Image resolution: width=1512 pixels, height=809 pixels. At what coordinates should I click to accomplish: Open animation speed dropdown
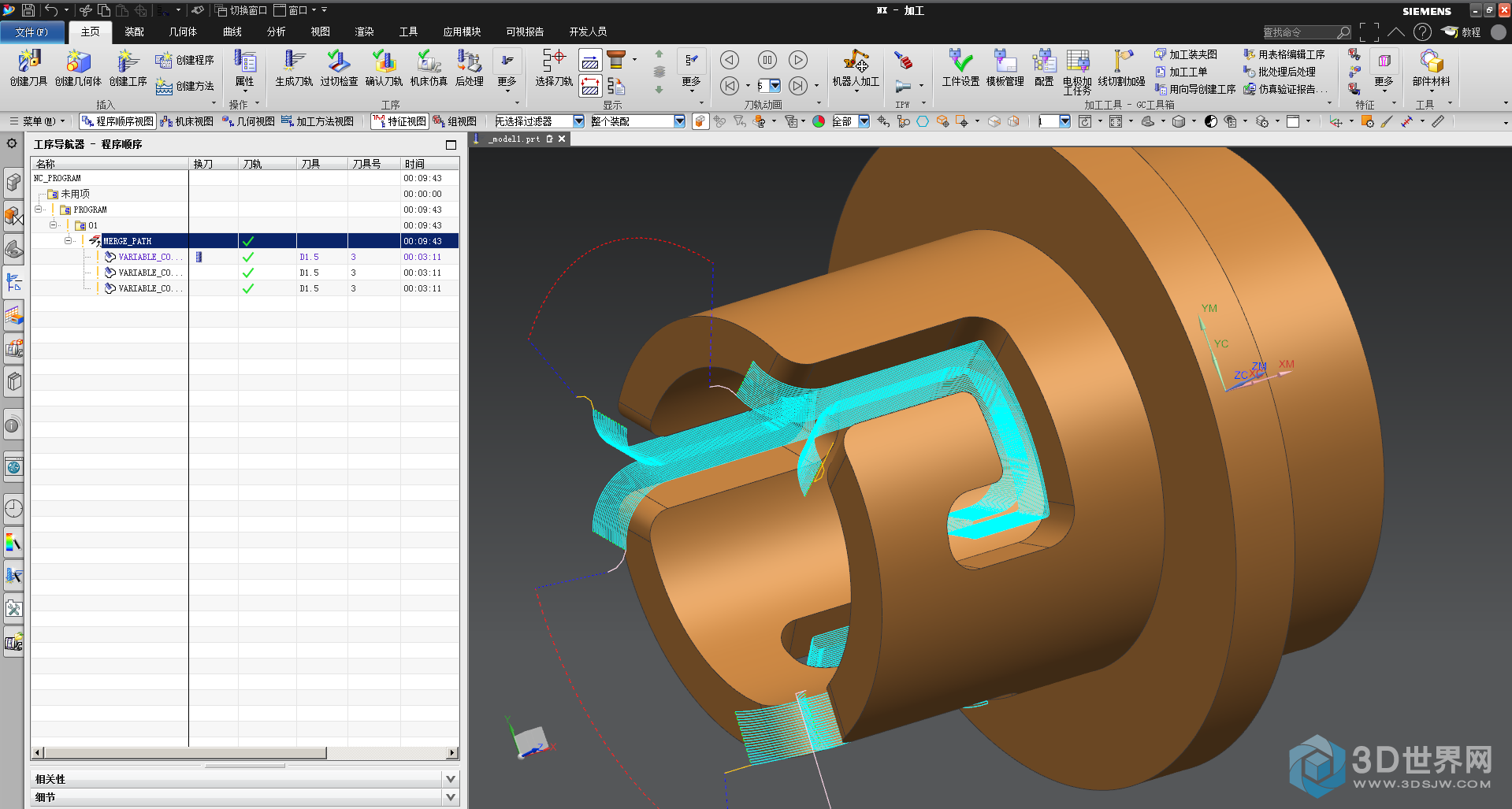[775, 85]
